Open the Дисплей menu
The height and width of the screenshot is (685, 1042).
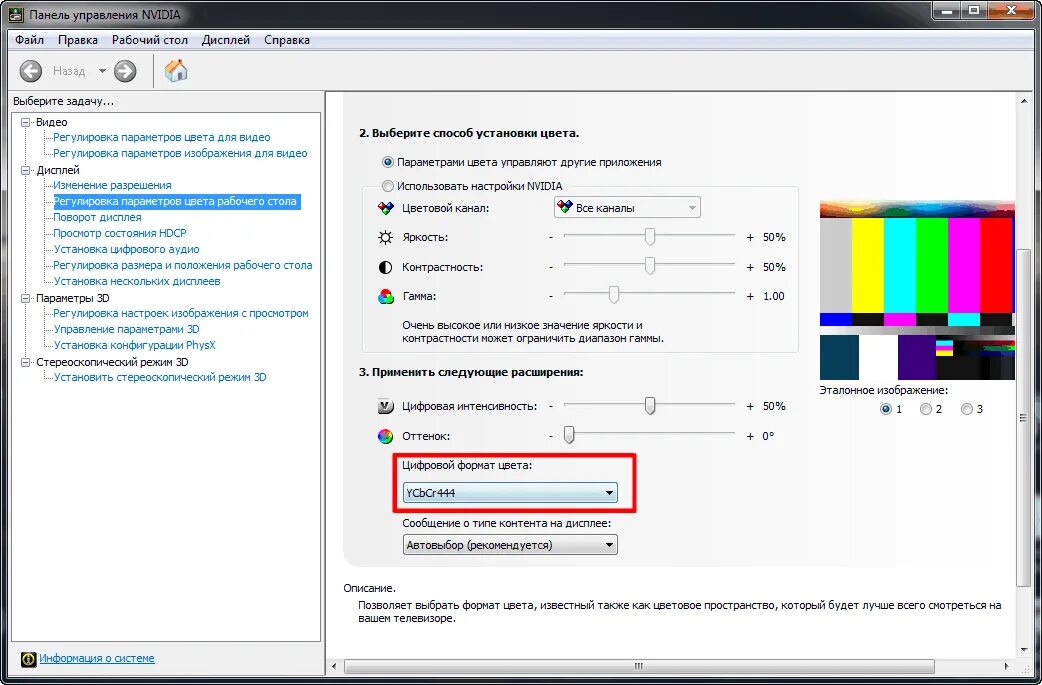point(226,40)
